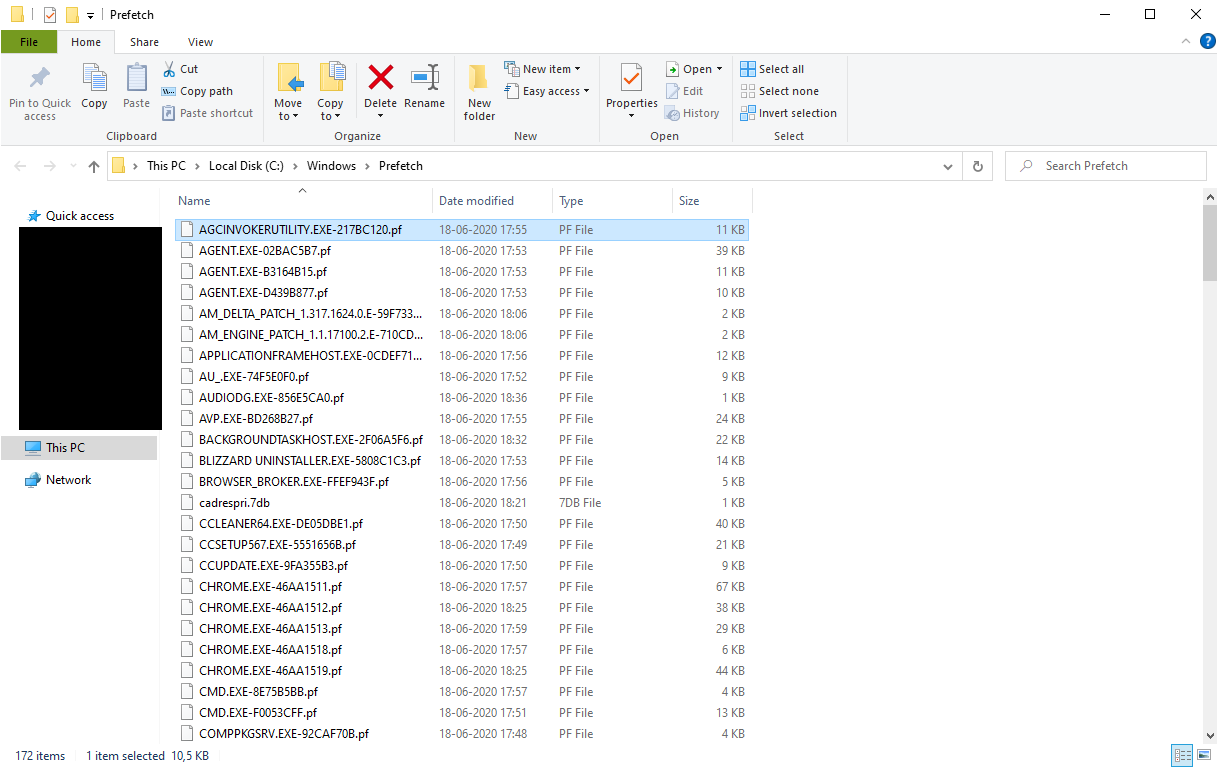Switch to the View ribbon tab

(x=200, y=42)
